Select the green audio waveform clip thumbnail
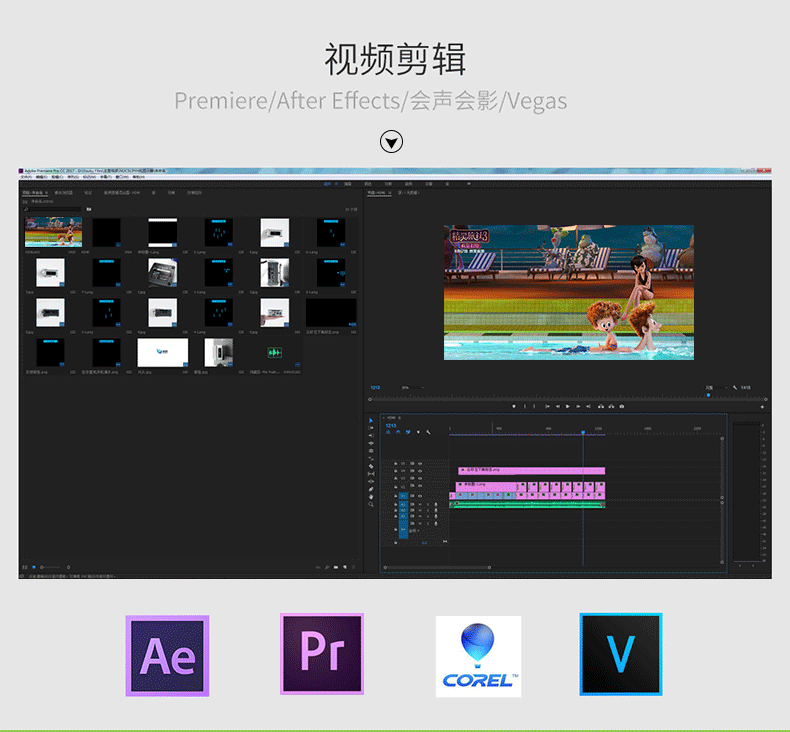The image size is (790, 732). (275, 352)
